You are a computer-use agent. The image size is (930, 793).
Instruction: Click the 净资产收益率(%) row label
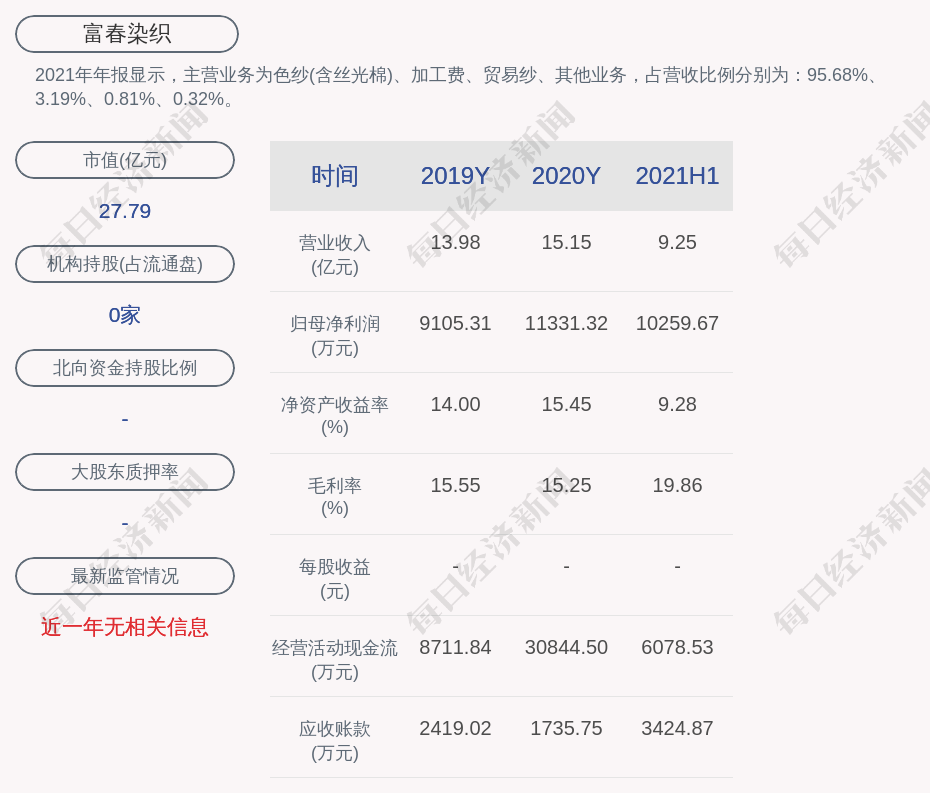(335, 416)
